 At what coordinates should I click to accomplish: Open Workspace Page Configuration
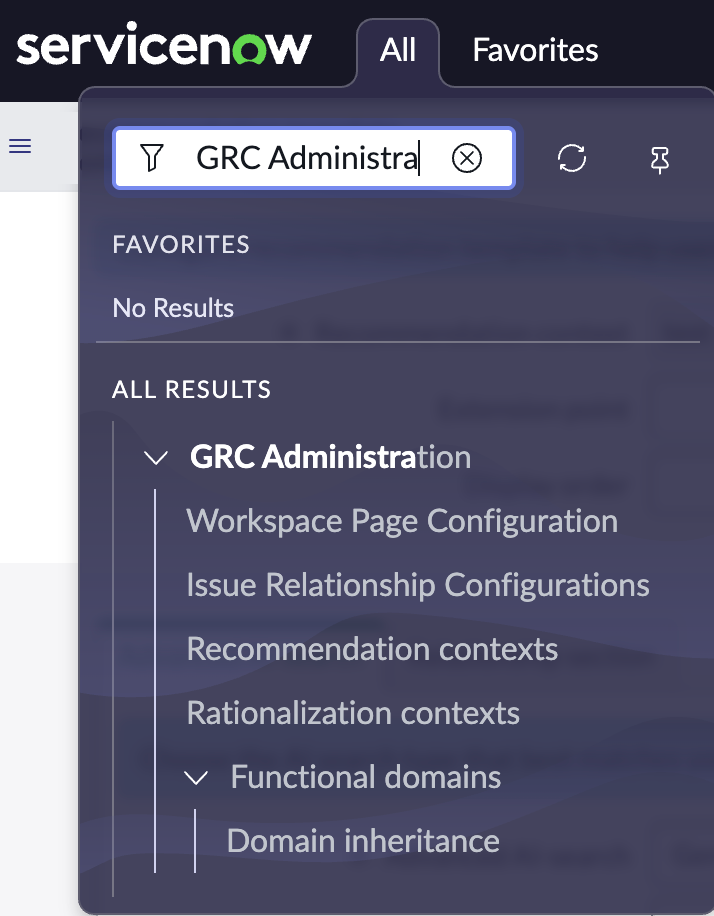[402, 521]
